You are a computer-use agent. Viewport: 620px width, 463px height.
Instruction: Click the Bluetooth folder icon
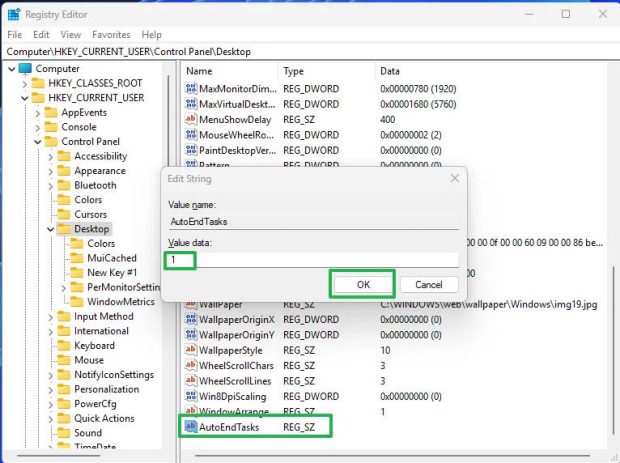tap(64, 185)
